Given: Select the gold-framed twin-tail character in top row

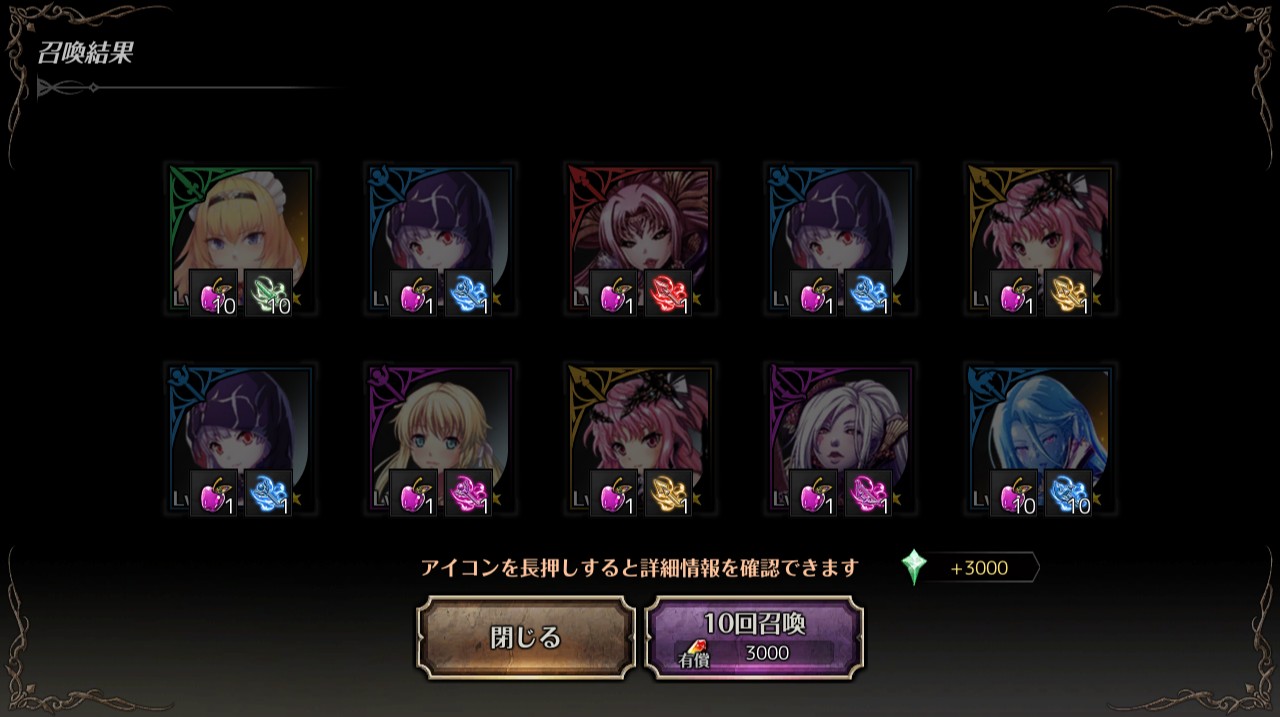Looking at the screenshot, I should tap(1040, 238).
